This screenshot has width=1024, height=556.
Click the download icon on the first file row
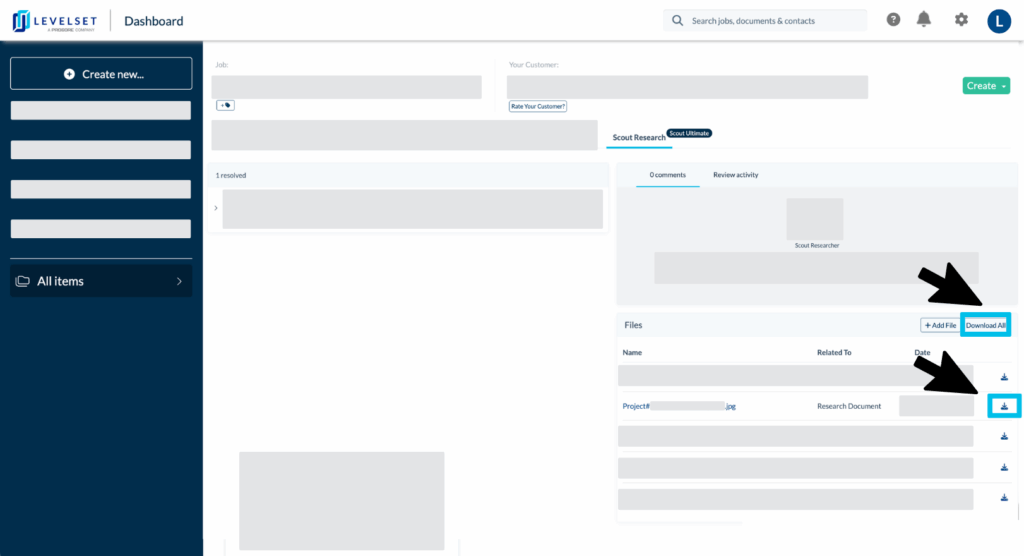coord(1004,377)
